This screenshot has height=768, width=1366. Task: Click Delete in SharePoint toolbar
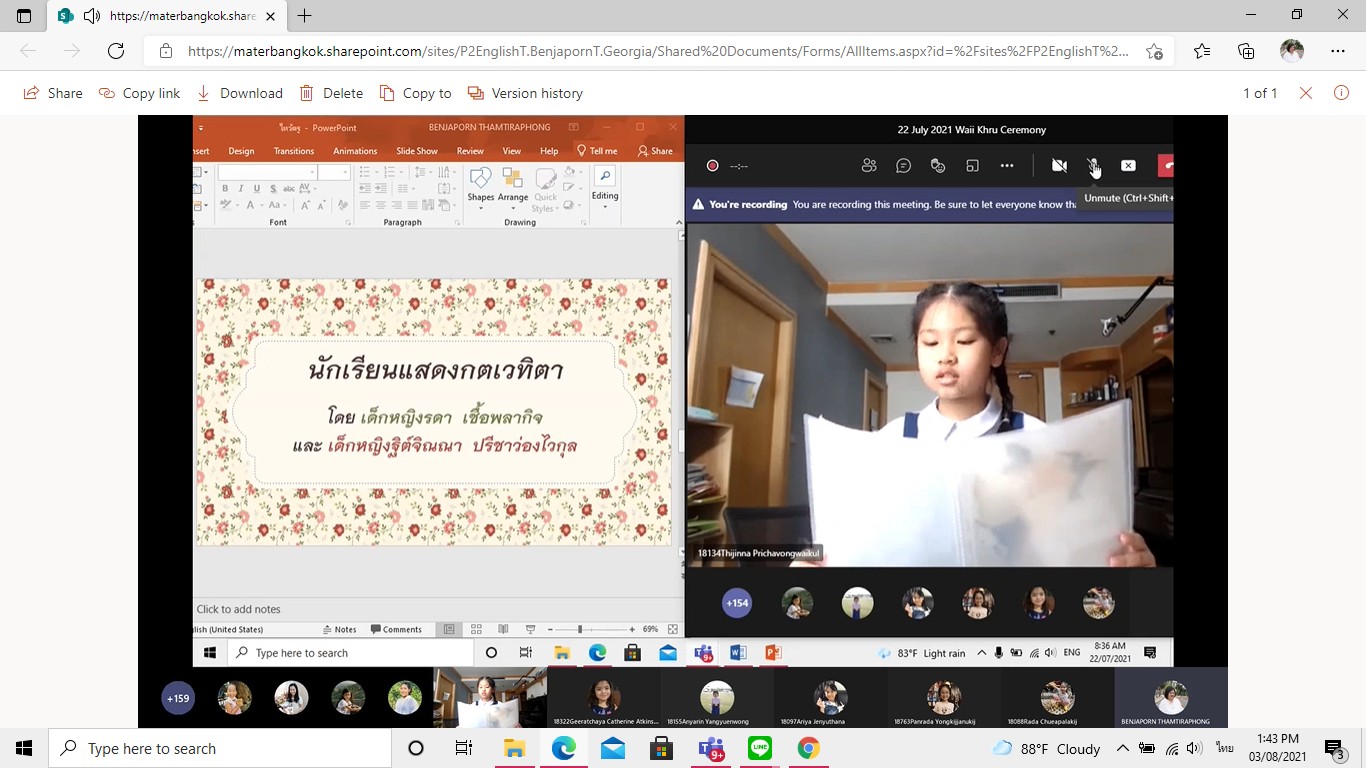331,93
